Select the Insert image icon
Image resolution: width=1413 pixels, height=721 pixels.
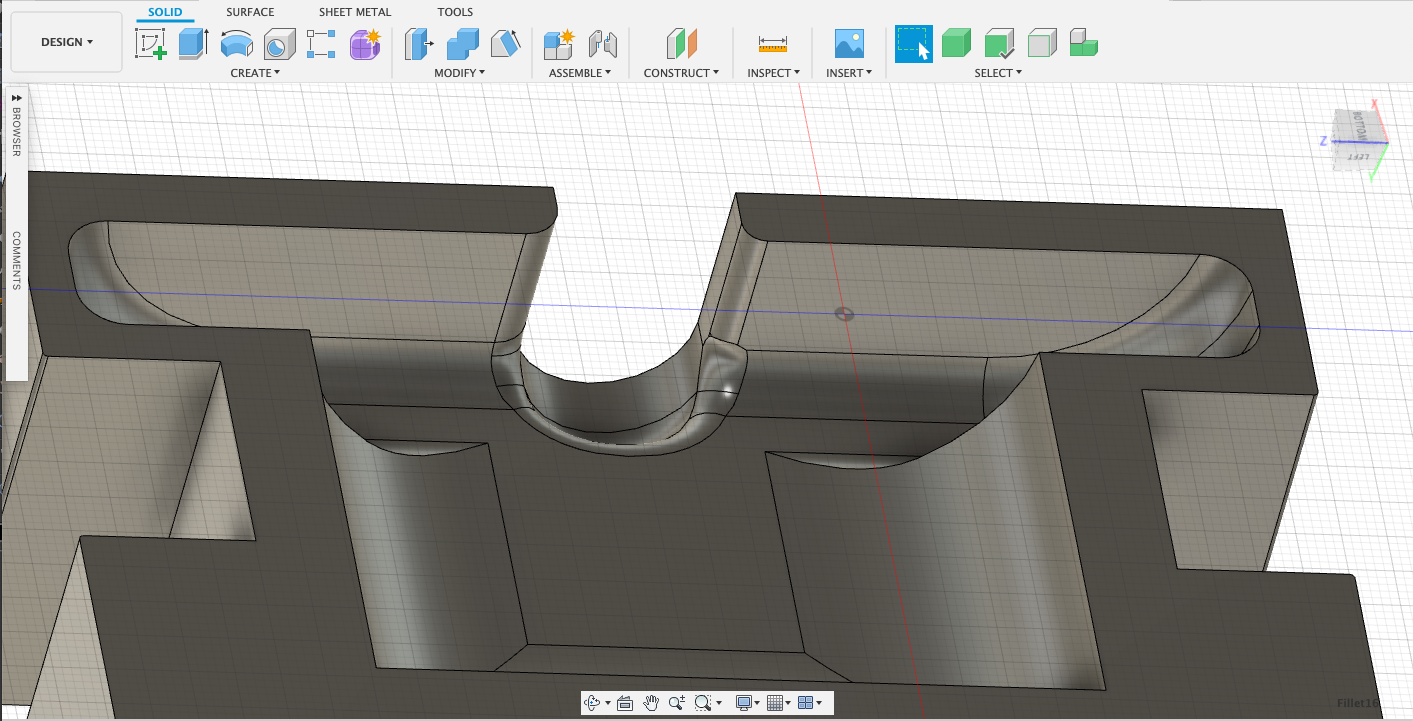[x=849, y=44]
